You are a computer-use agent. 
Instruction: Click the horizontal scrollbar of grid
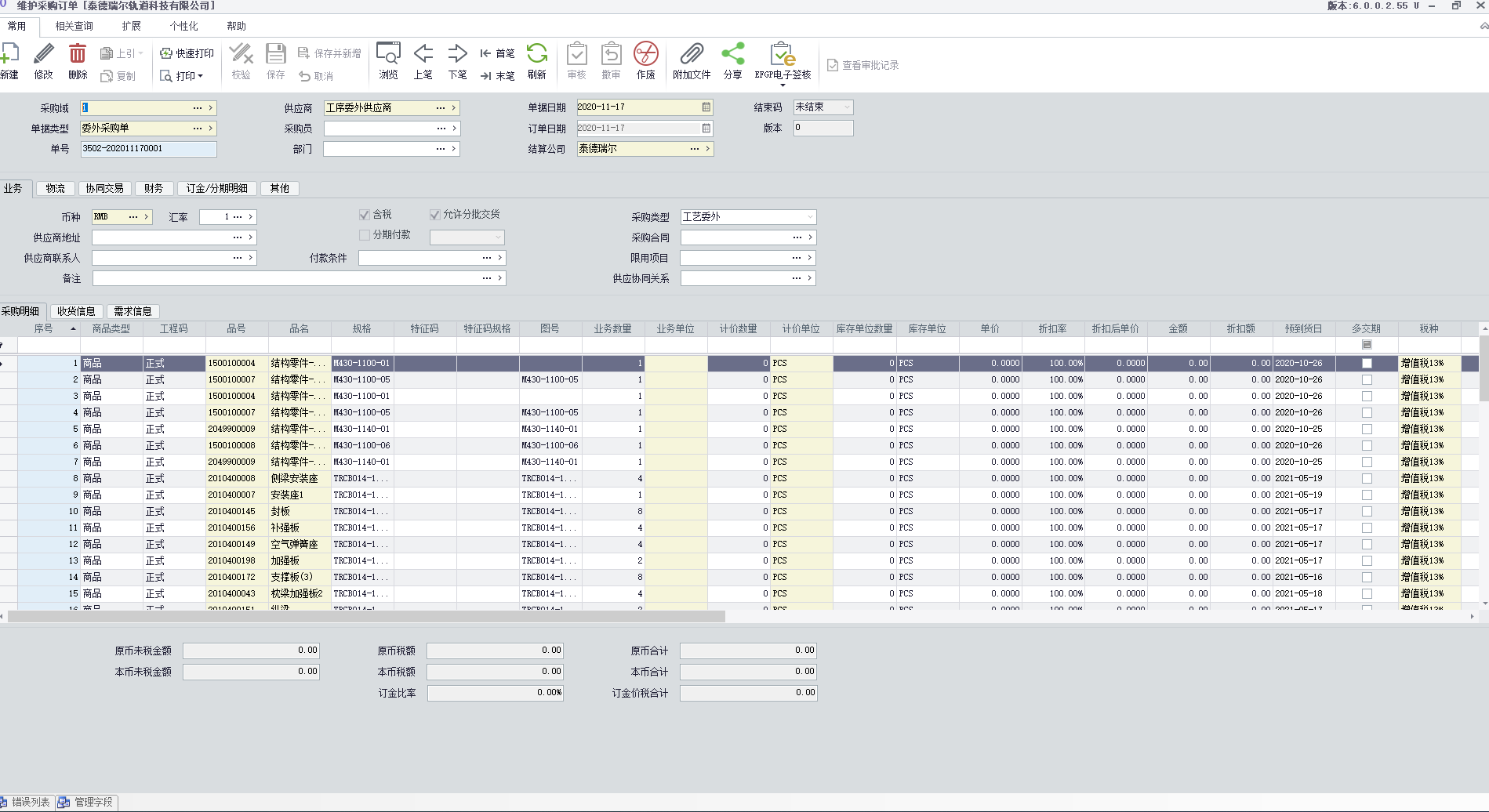(x=366, y=617)
